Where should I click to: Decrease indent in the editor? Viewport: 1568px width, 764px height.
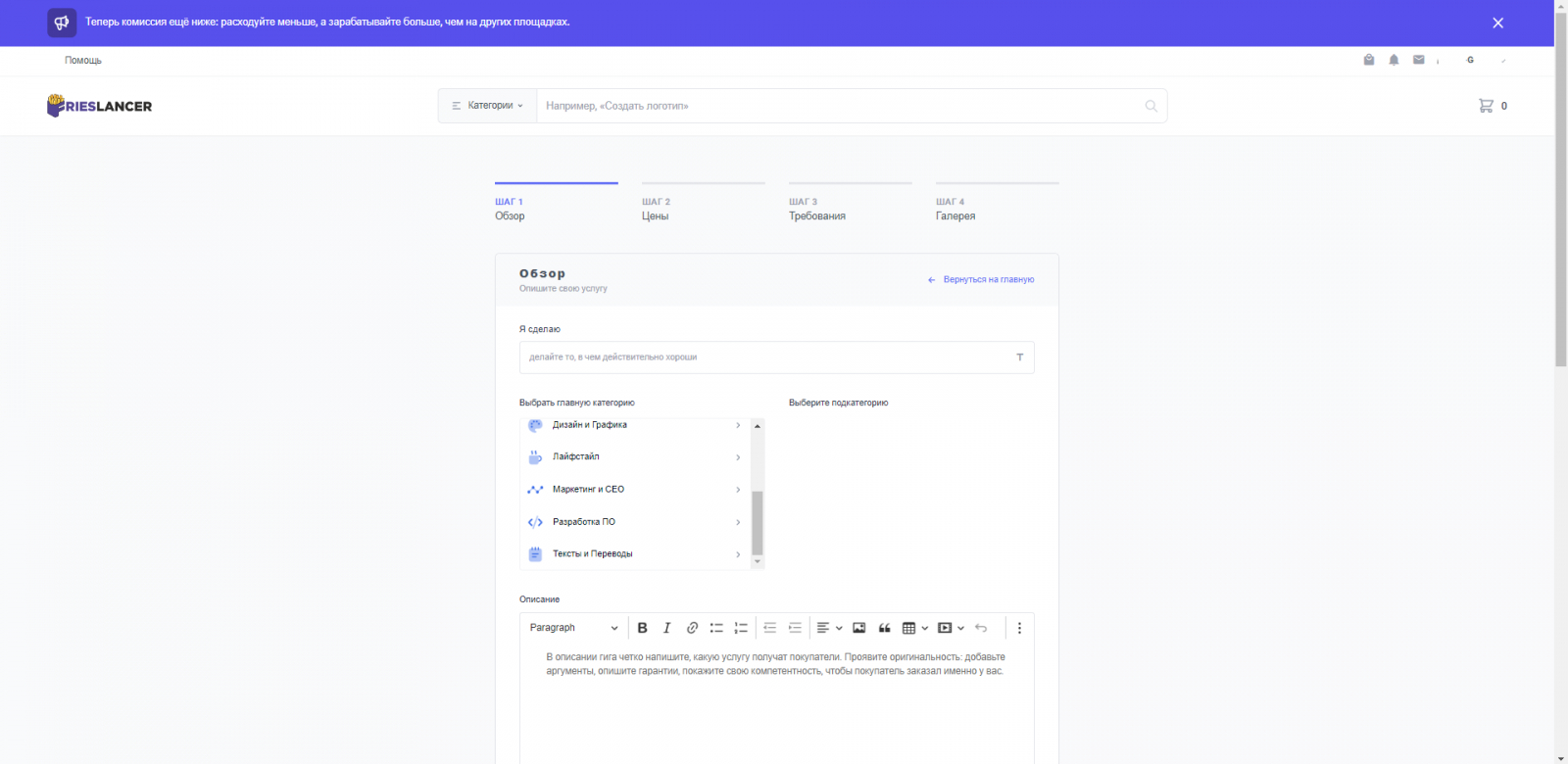(x=770, y=628)
